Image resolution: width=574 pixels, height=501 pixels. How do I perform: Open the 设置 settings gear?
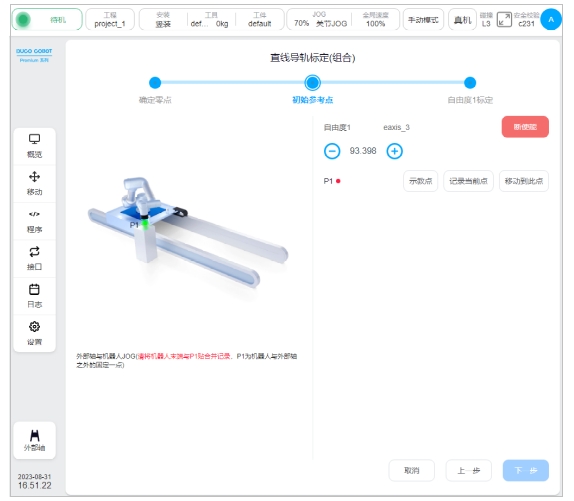coord(34,333)
